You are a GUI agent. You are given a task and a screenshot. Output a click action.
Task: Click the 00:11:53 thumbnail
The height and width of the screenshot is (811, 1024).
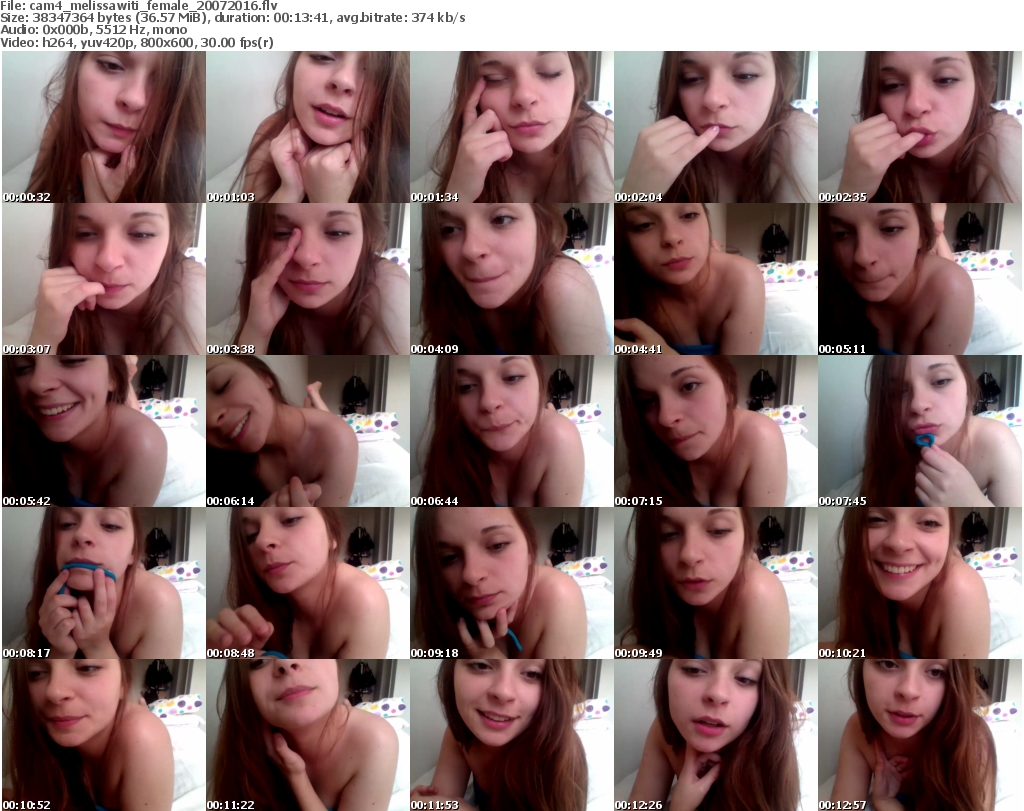coord(512,735)
